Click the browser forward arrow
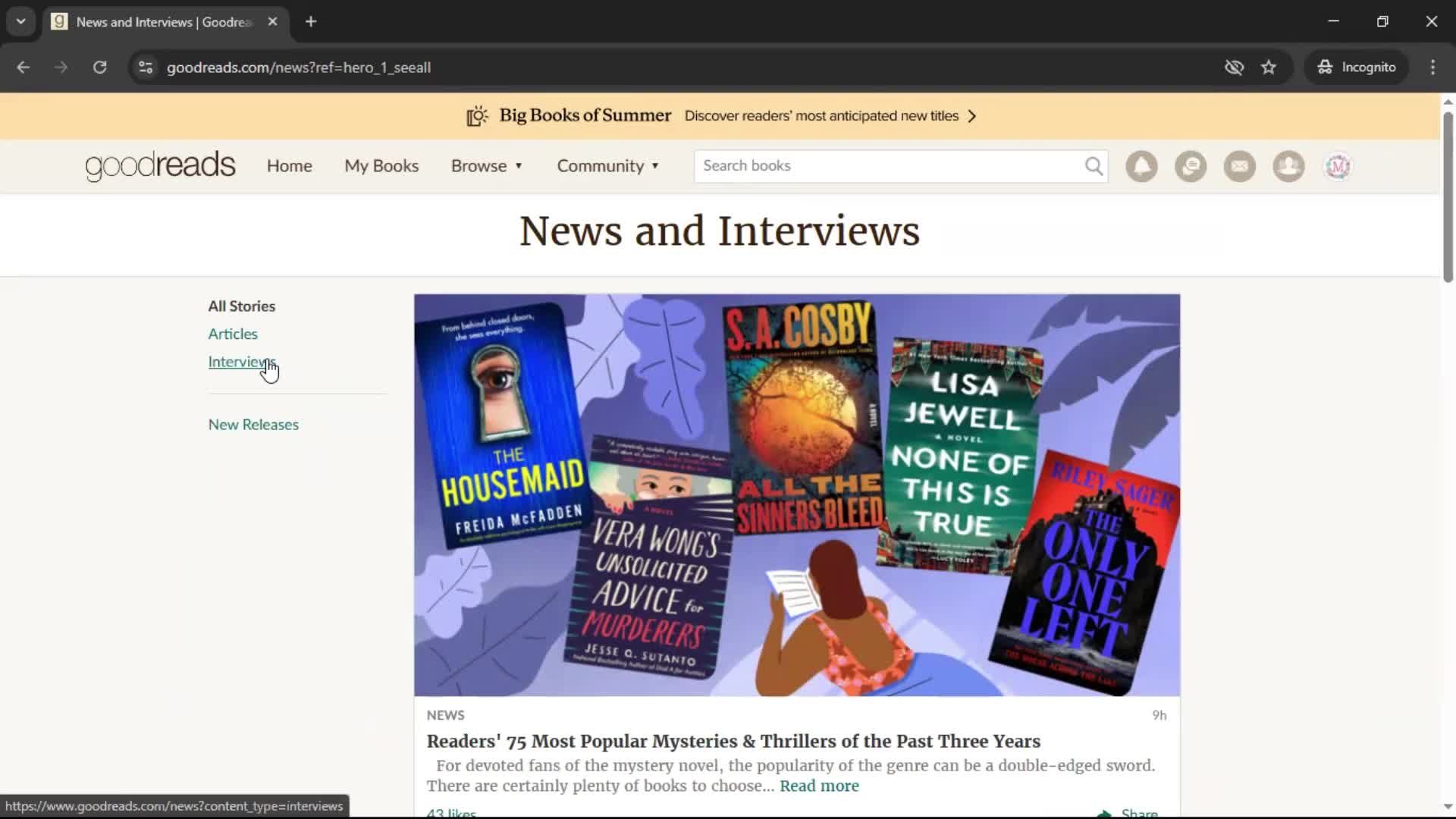This screenshot has width=1456, height=819. point(61,67)
